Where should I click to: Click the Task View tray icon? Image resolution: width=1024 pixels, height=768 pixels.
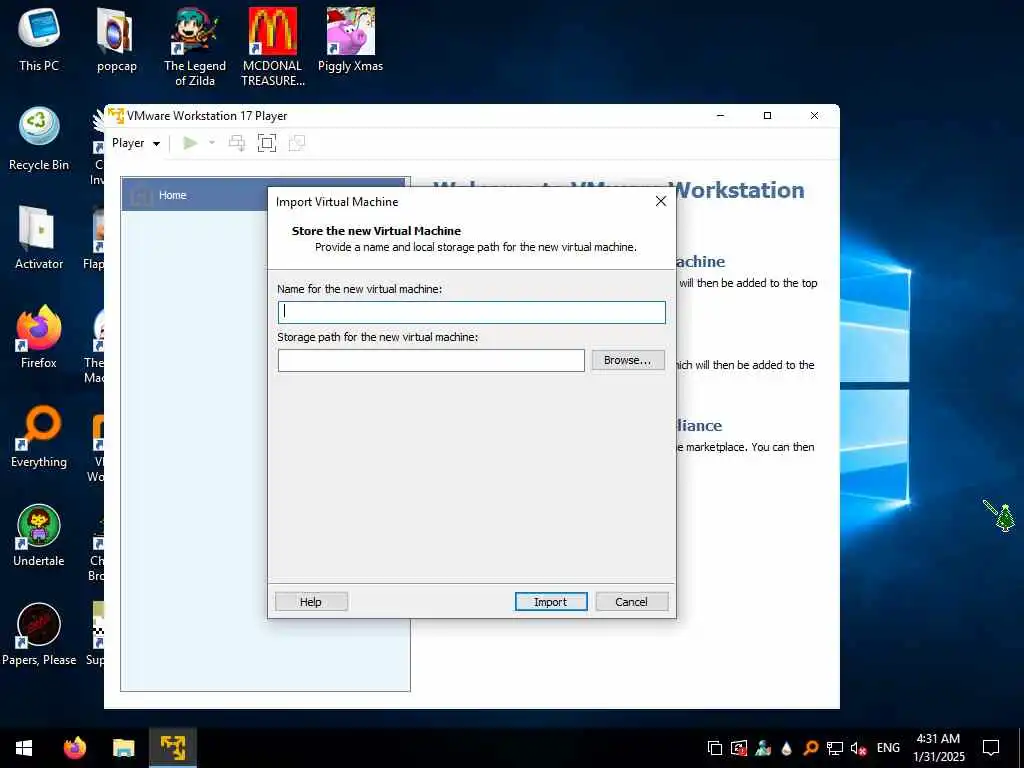pos(715,748)
